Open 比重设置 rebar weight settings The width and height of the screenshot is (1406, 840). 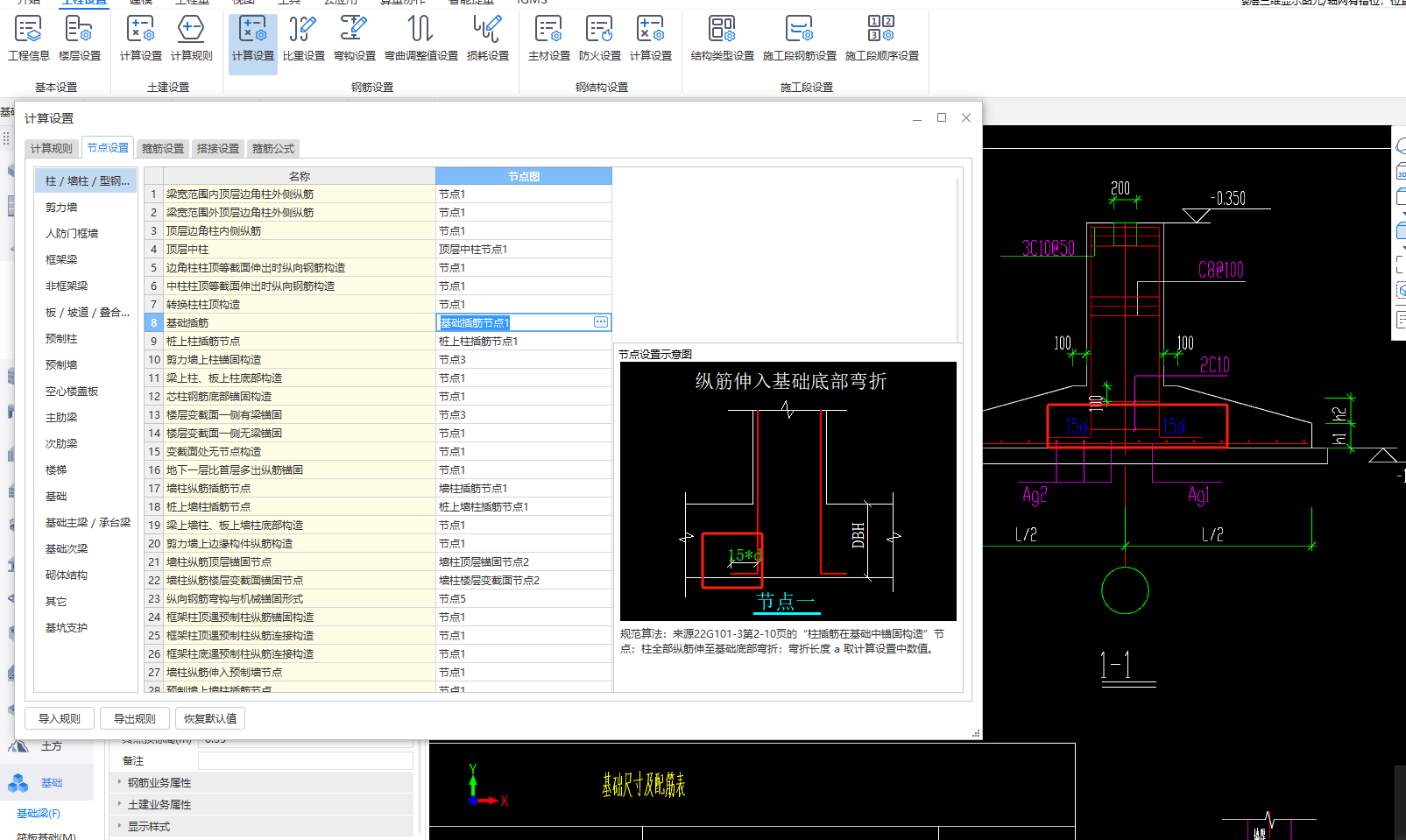304,39
